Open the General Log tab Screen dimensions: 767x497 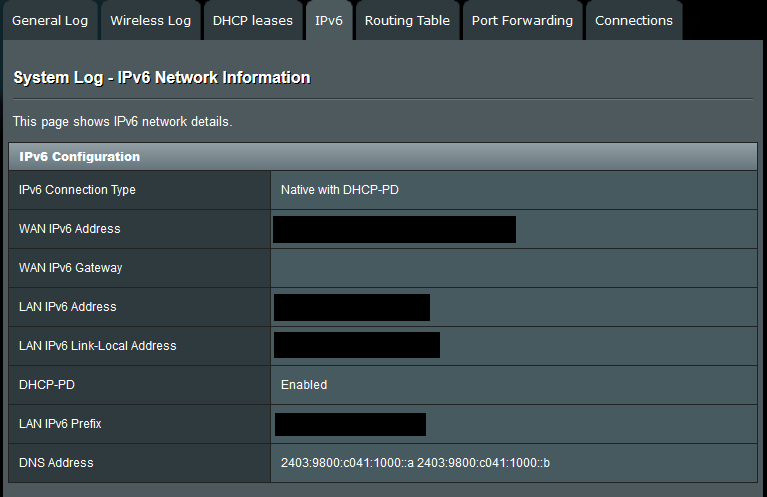tap(50, 21)
